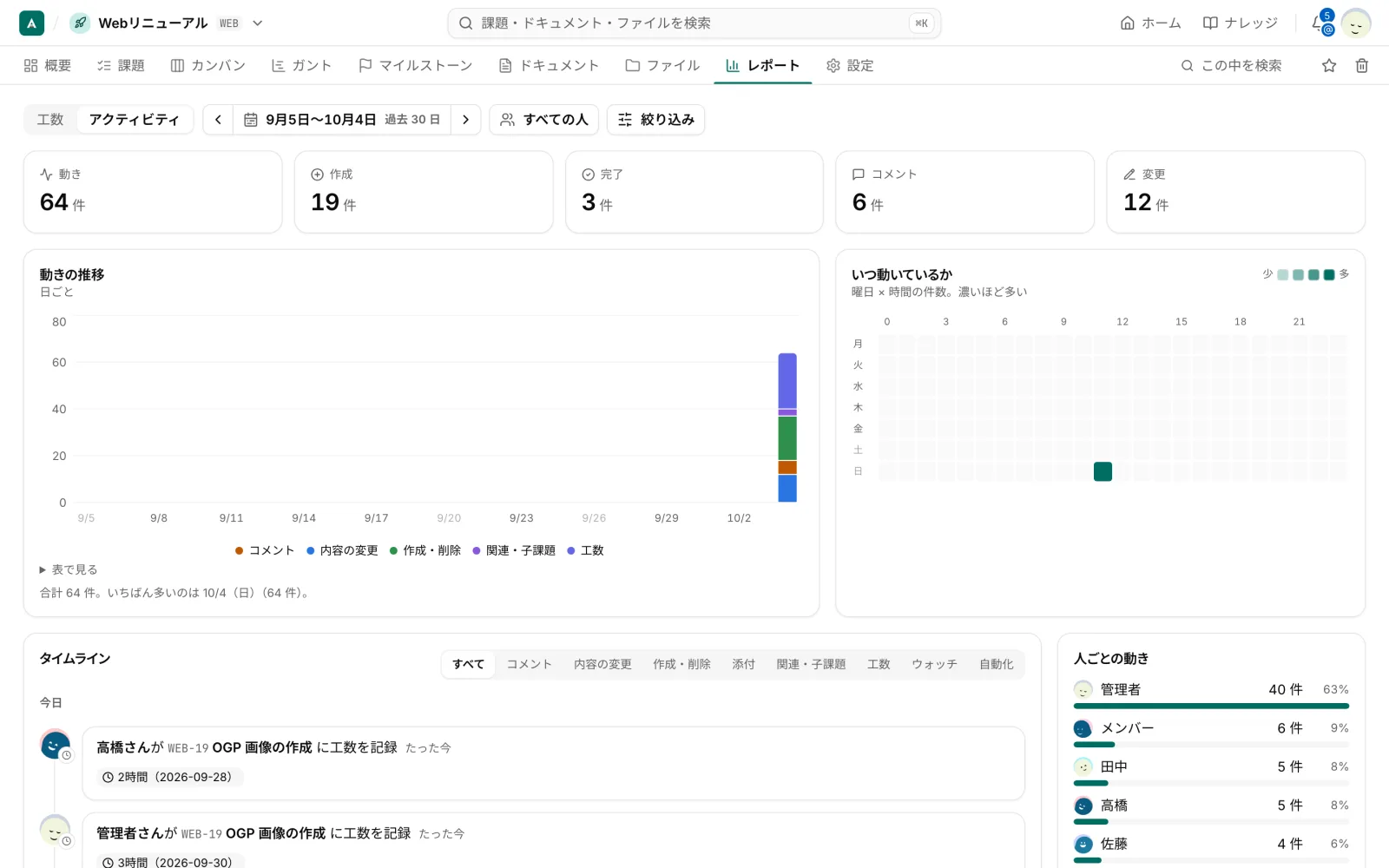Expand 表で見る disclosure
Screen dimensions: 1389x868
[69, 570]
